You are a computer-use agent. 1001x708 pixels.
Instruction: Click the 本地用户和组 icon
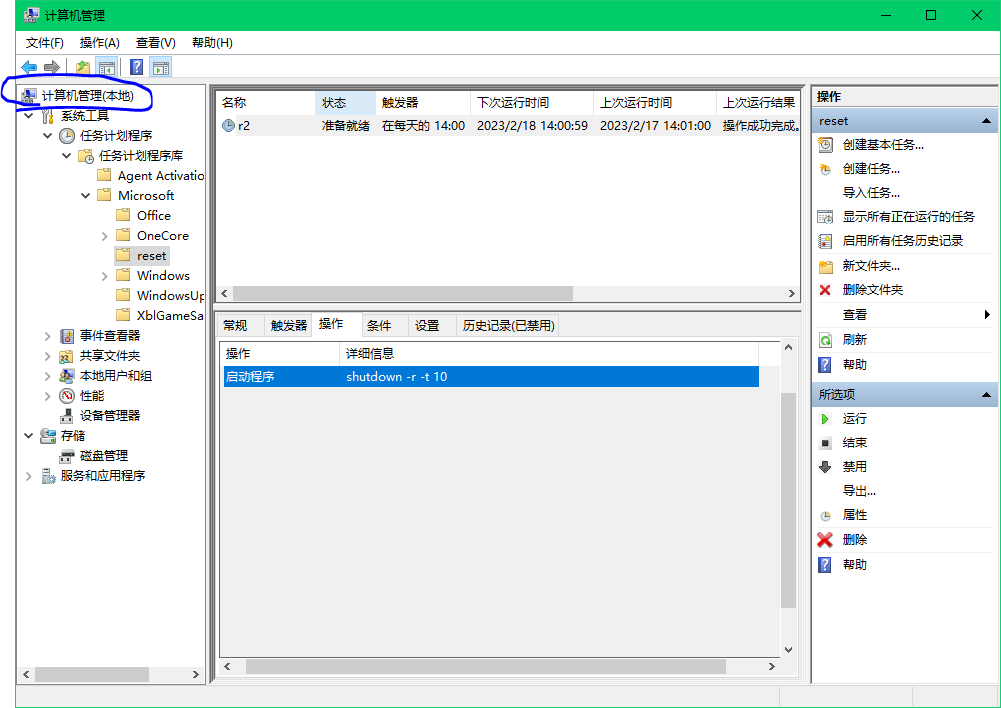pyautogui.click(x=66, y=376)
